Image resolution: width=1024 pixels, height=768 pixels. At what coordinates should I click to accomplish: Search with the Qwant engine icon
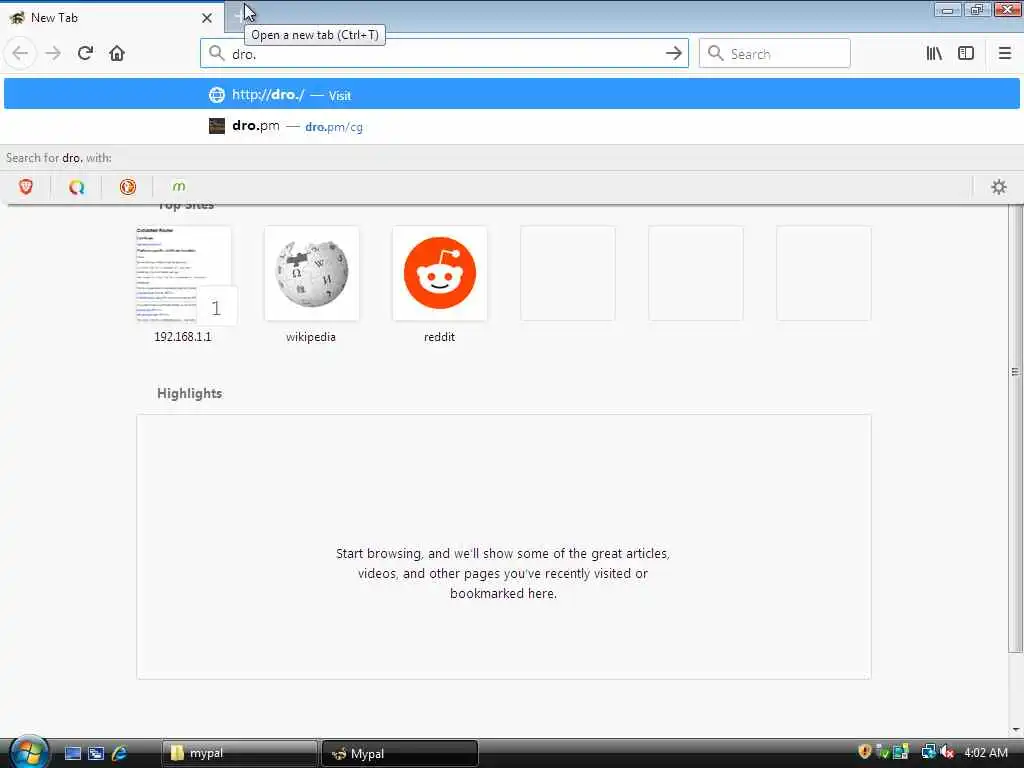[x=77, y=187]
